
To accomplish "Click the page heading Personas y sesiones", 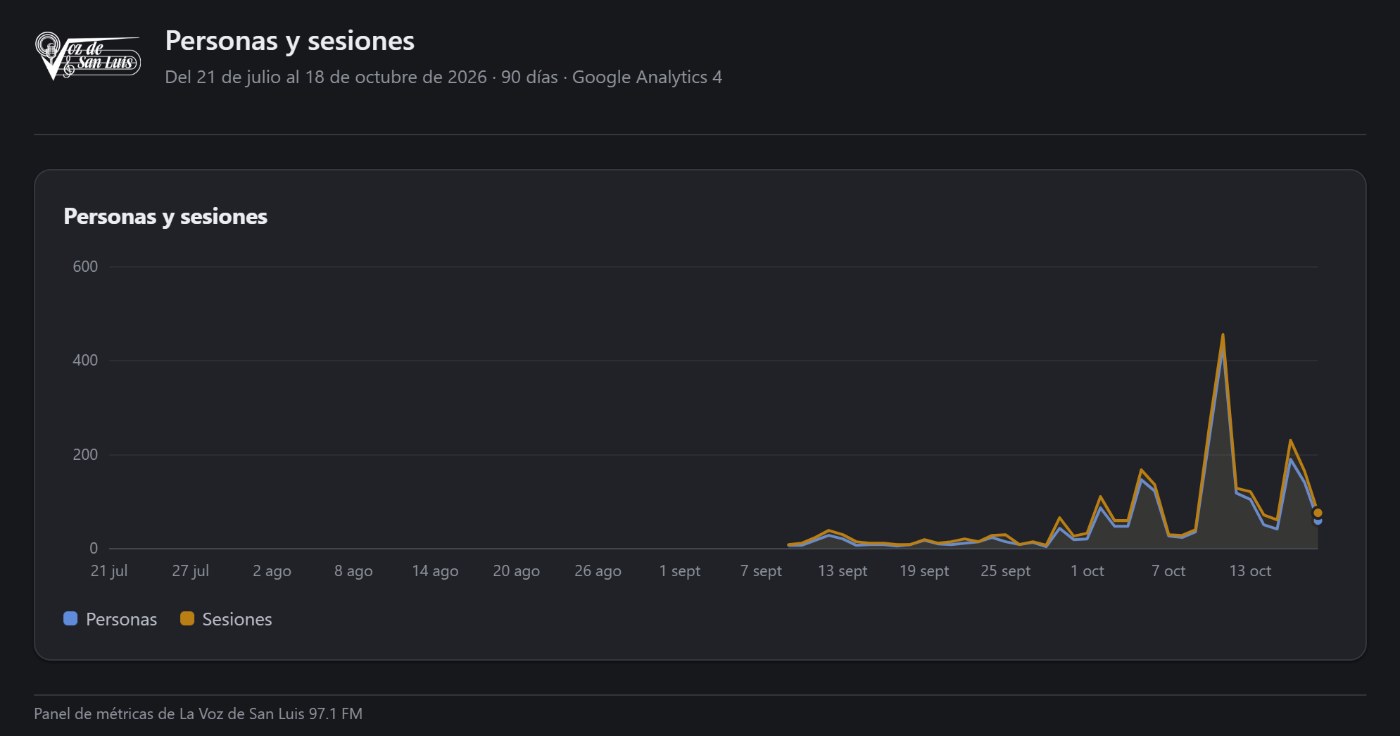I will click(289, 41).
